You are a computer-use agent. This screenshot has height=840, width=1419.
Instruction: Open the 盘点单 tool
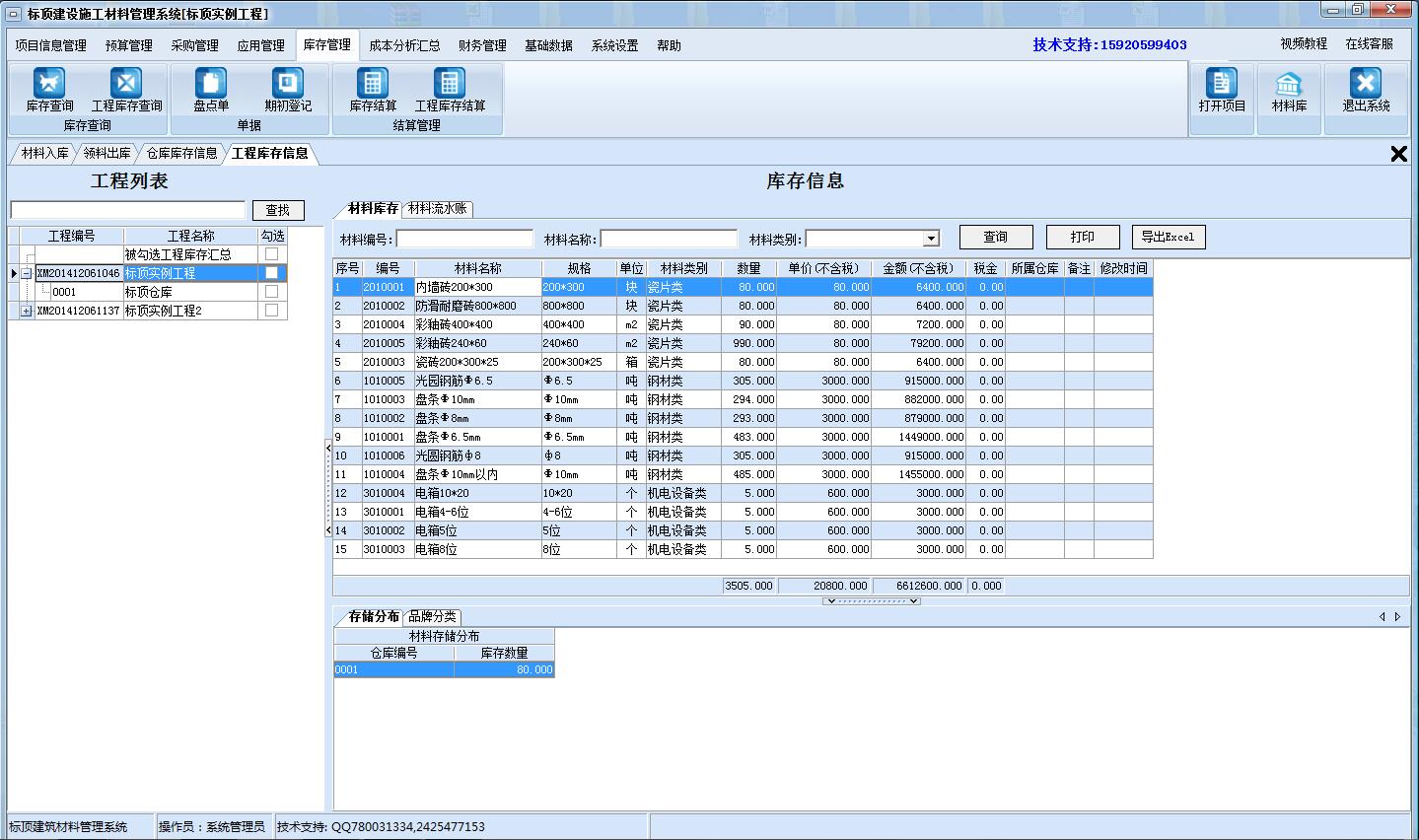(210, 96)
